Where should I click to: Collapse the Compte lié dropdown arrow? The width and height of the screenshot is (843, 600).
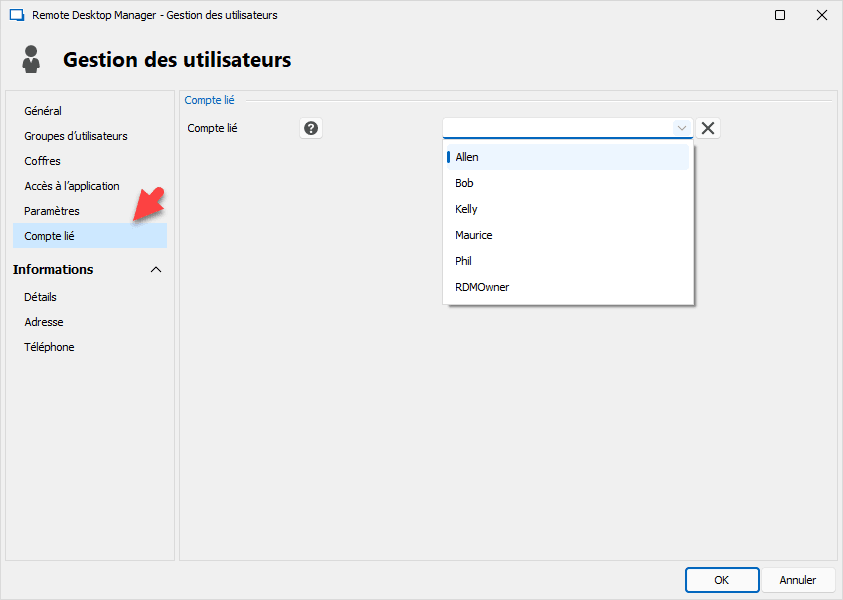[x=681, y=128]
